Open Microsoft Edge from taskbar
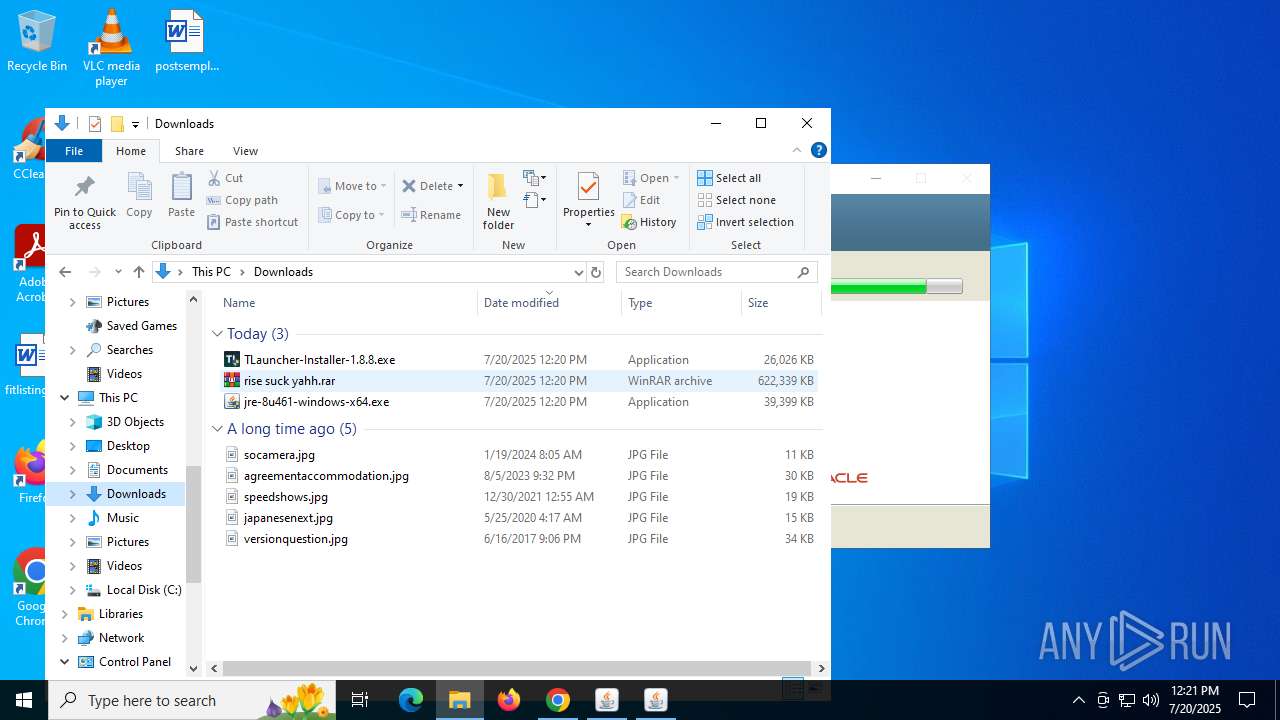This screenshot has width=1280, height=720. click(411, 700)
